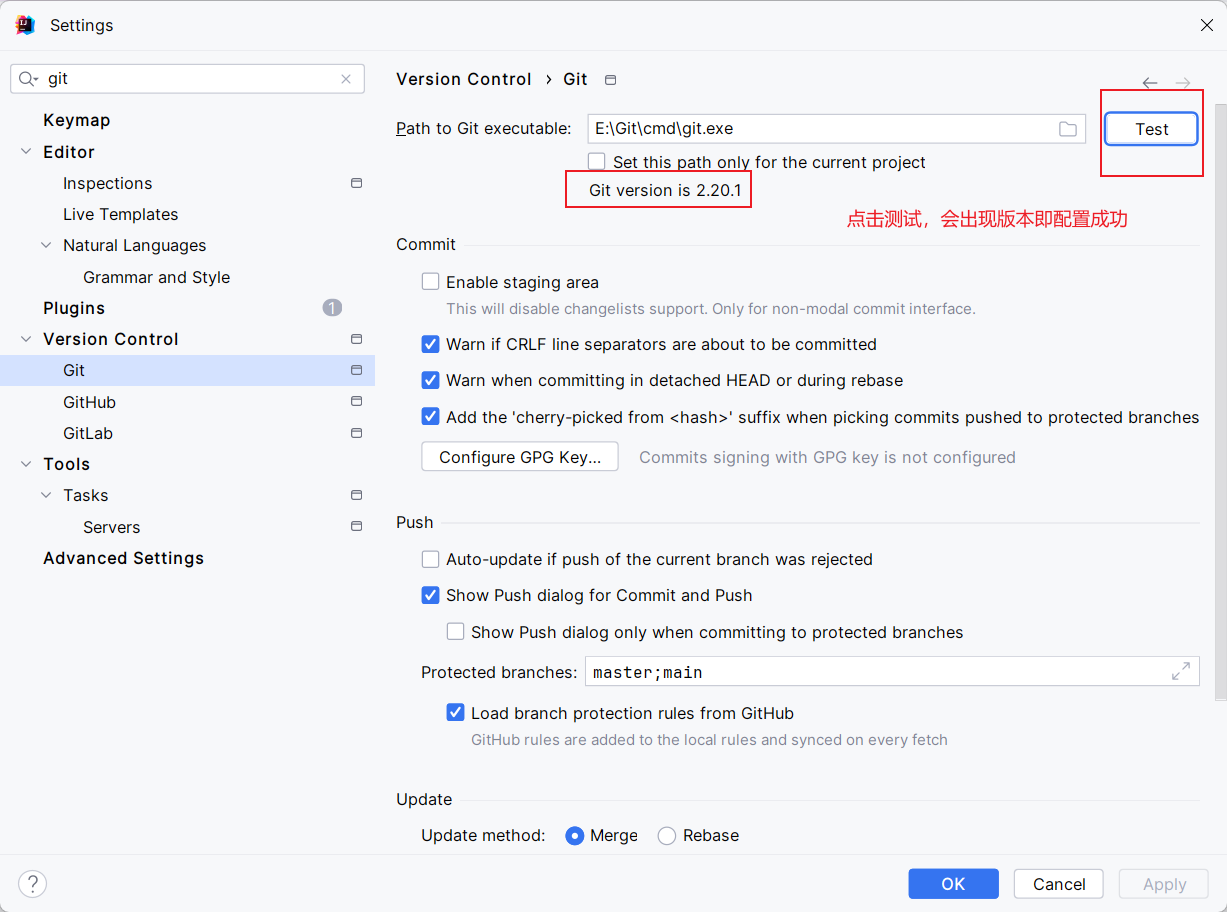Collapse the Tools tree node
Screen dimensions: 1227x912
pyautogui.click(x=26, y=464)
